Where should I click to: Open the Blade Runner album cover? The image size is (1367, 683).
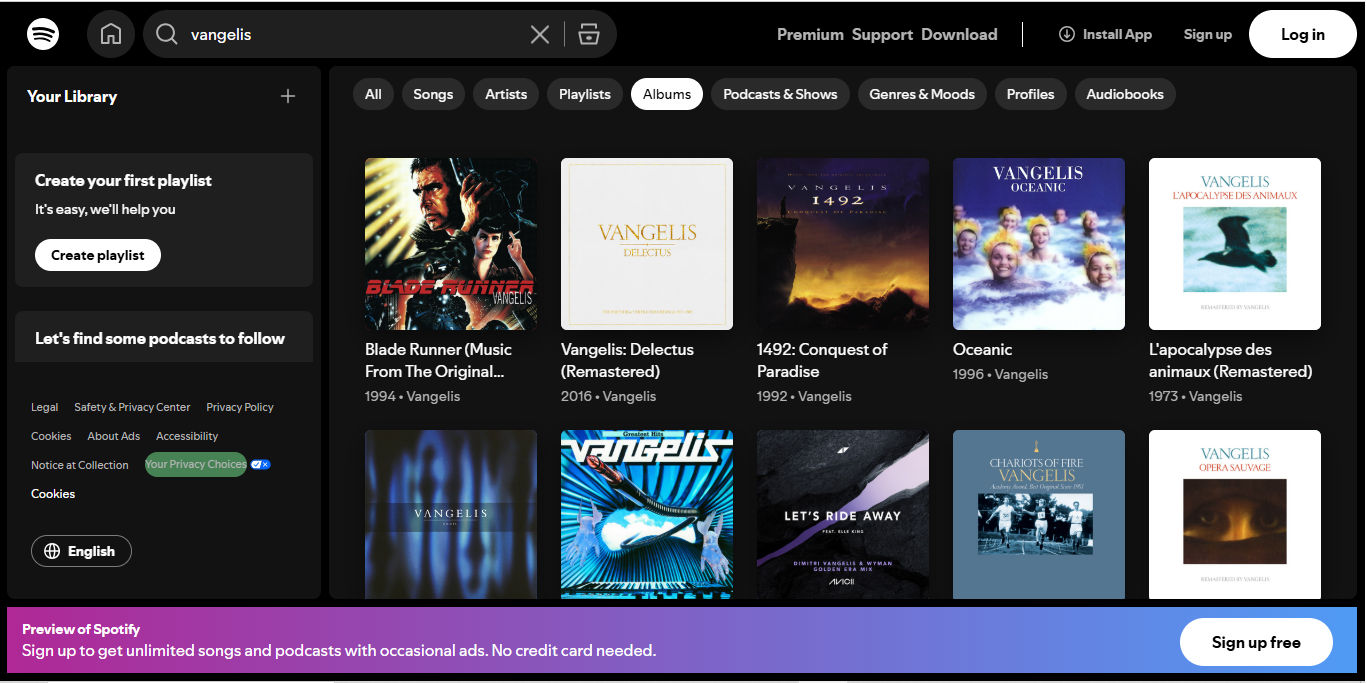(450, 243)
